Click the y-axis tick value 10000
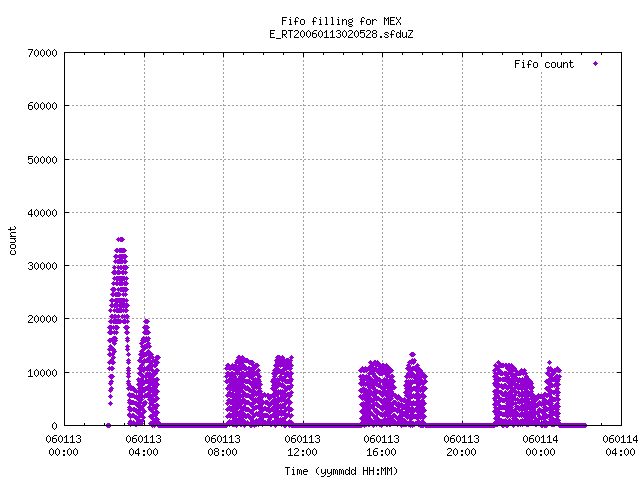This screenshot has width=640, height=480. (x=42, y=373)
